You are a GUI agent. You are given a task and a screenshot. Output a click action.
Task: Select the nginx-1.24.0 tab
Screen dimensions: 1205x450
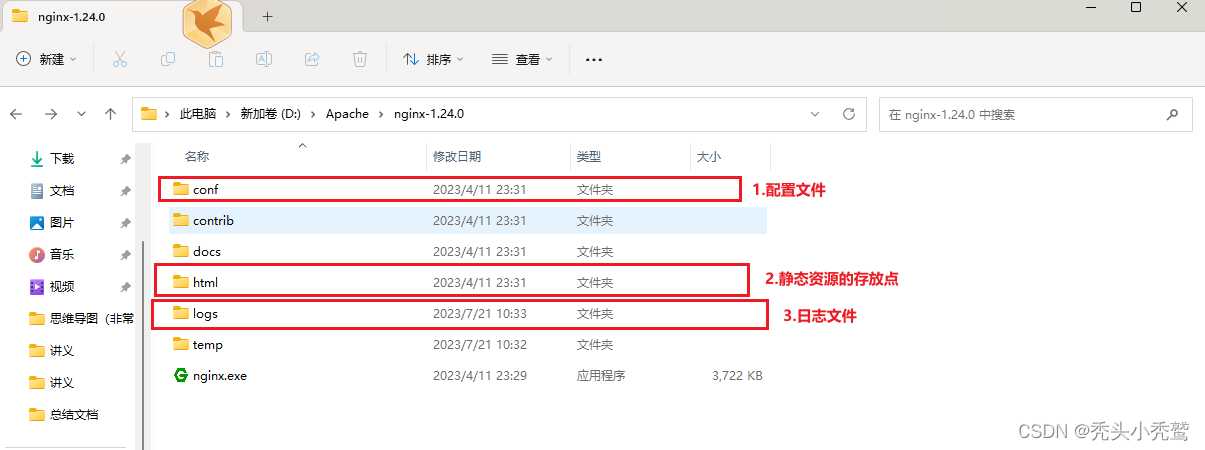pos(120,16)
